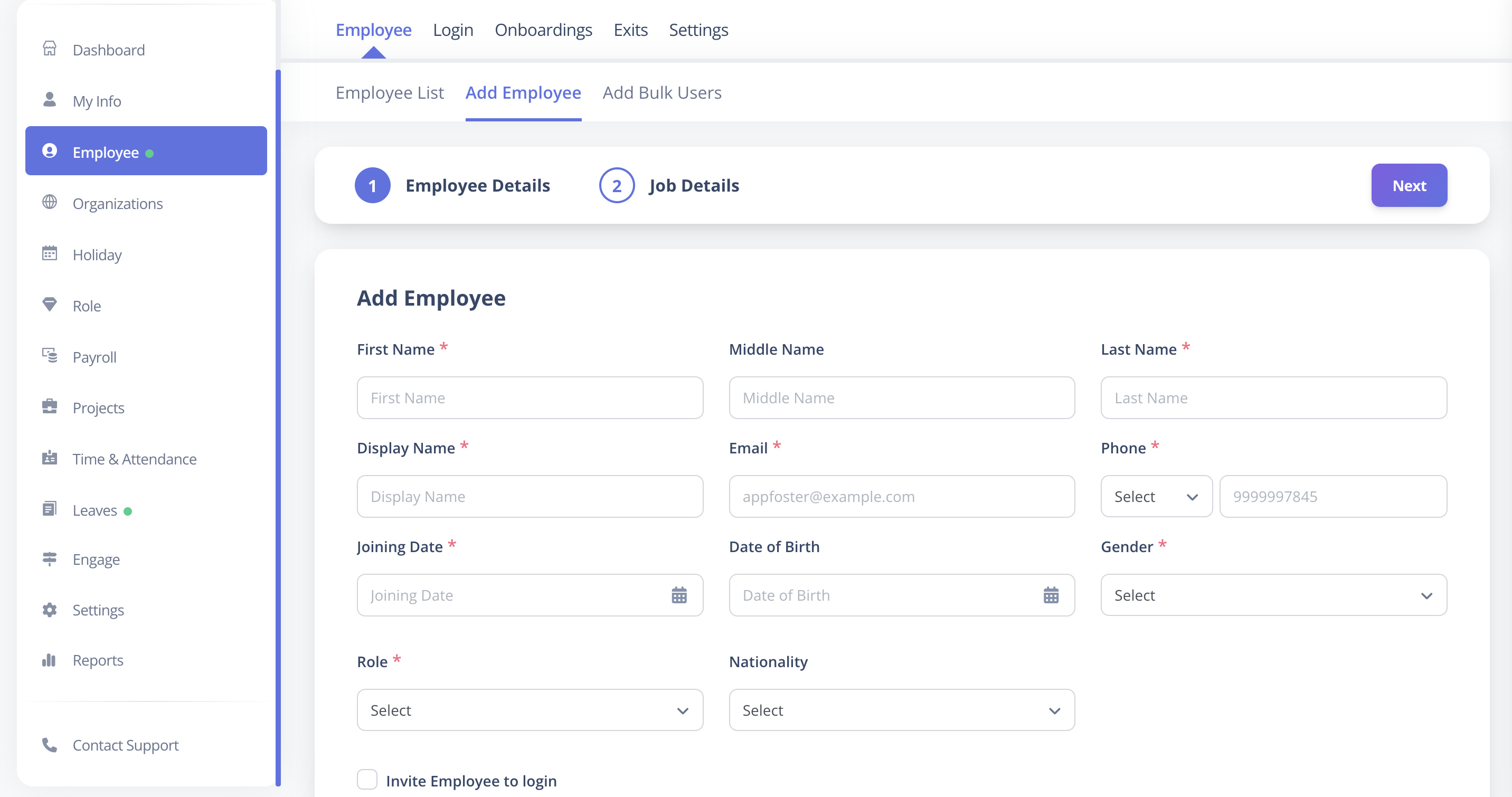1512x797 pixels.
Task: Click the Organizations globe icon
Action: [50, 203]
